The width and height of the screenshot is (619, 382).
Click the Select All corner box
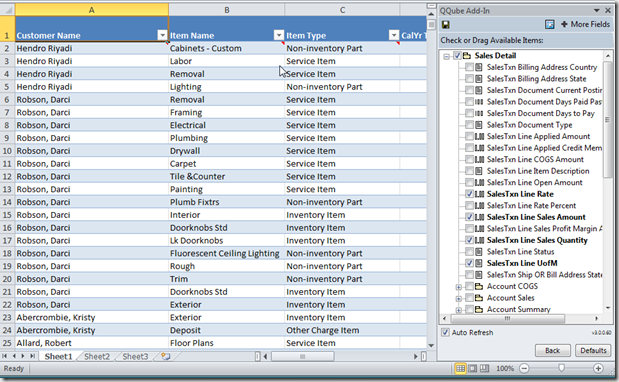[x=8, y=10]
